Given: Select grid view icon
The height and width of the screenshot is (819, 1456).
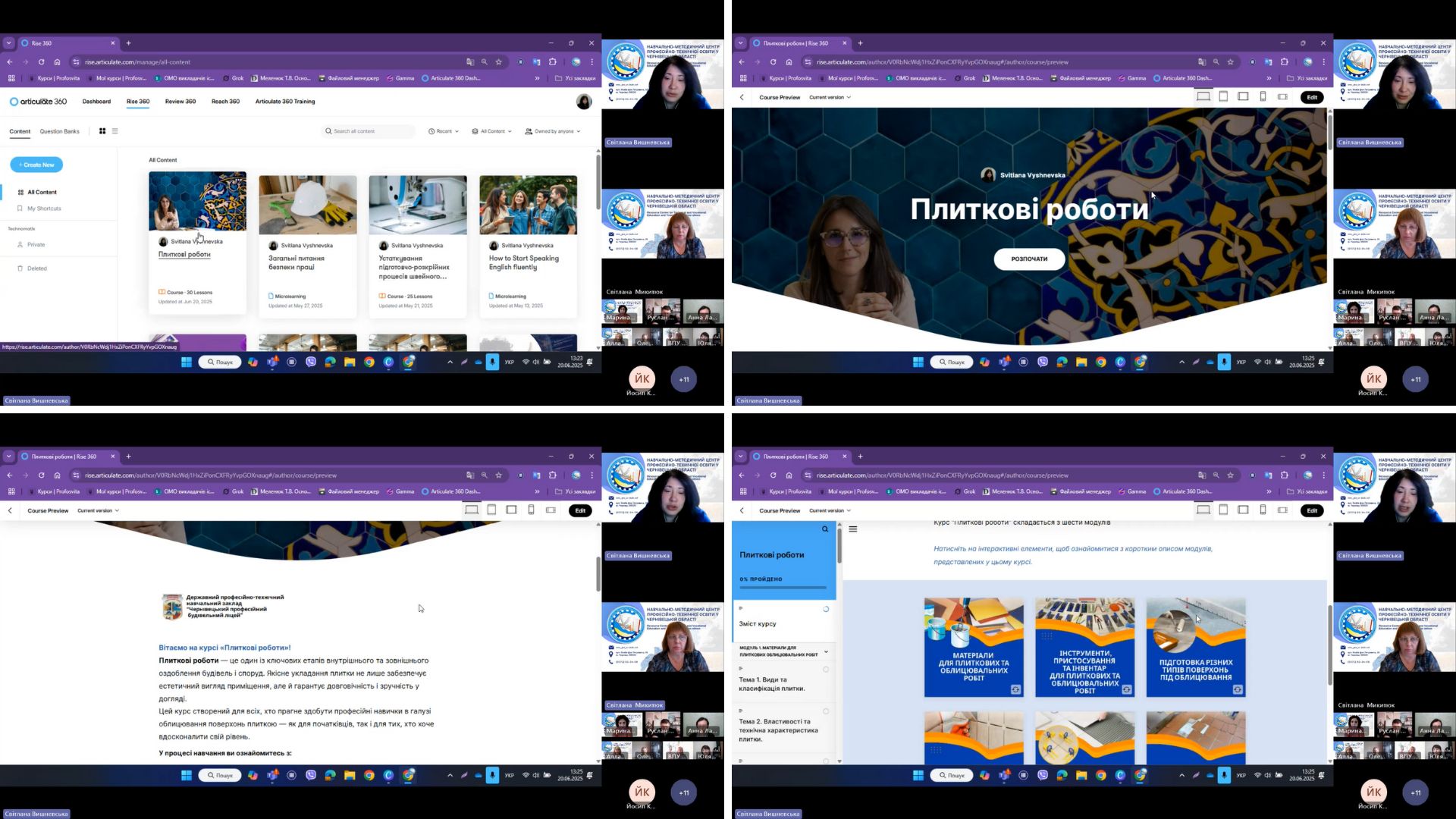Looking at the screenshot, I should click(102, 131).
